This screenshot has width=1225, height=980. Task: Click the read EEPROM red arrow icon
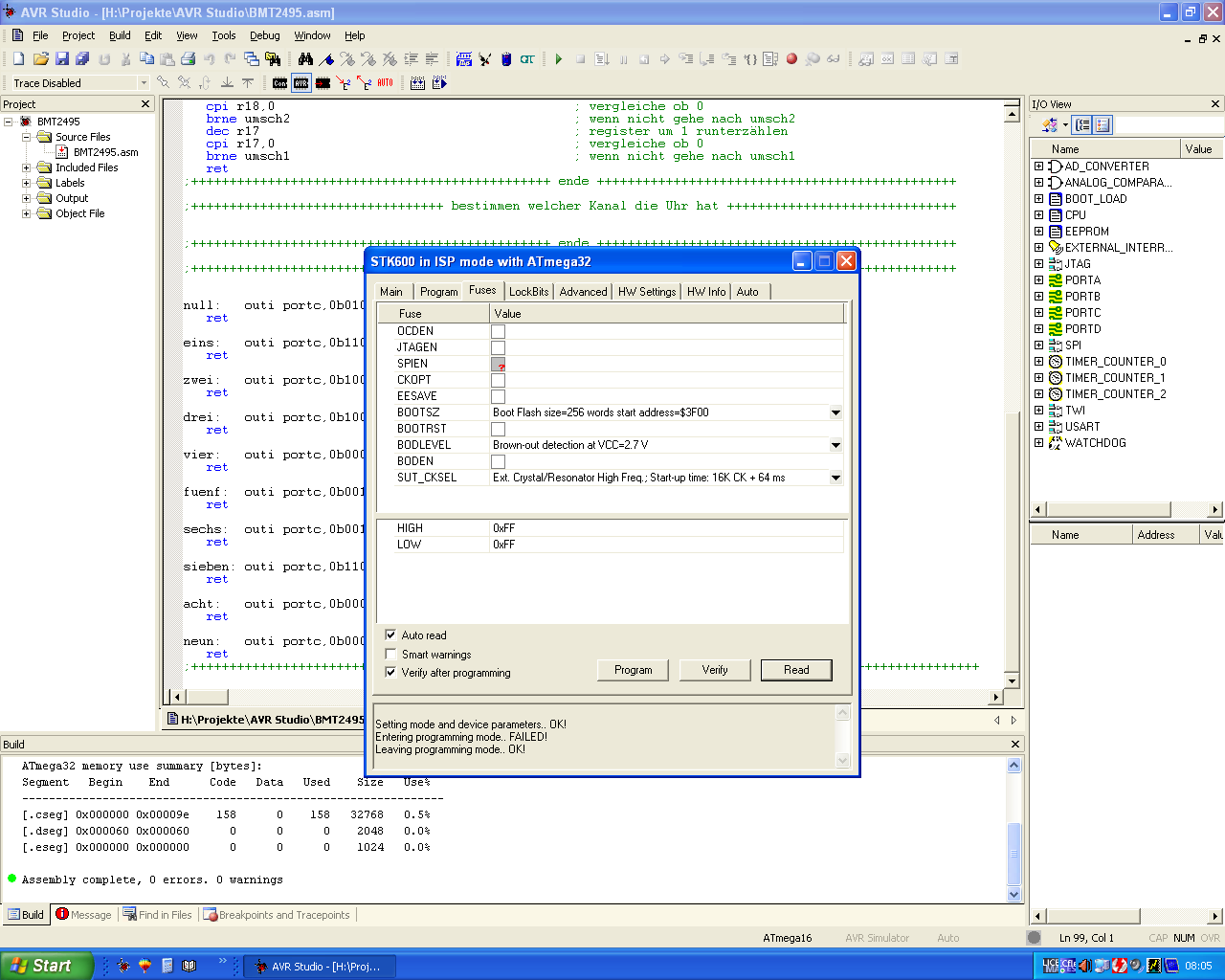[x=365, y=83]
